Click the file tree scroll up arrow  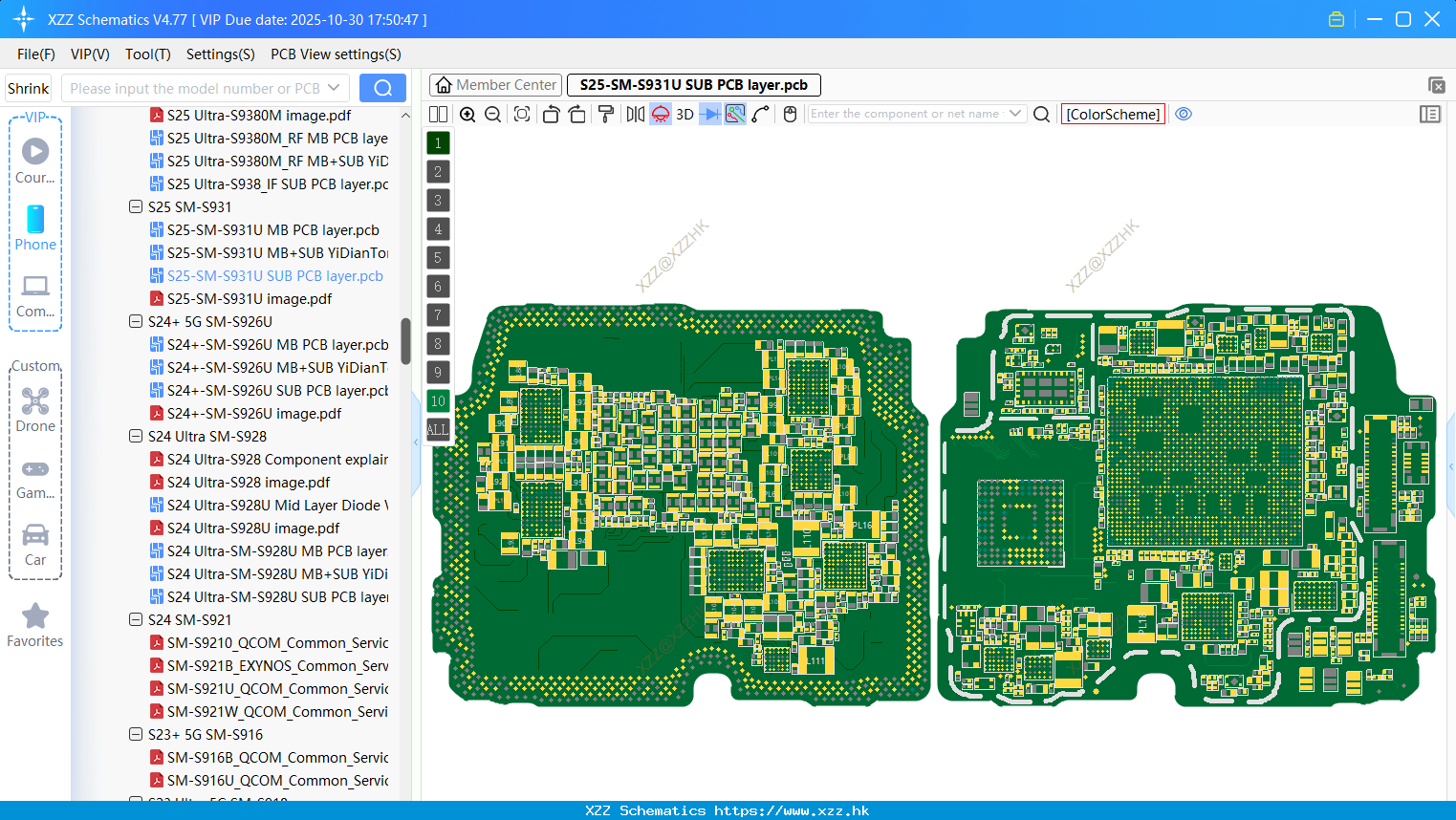pyautogui.click(x=405, y=115)
